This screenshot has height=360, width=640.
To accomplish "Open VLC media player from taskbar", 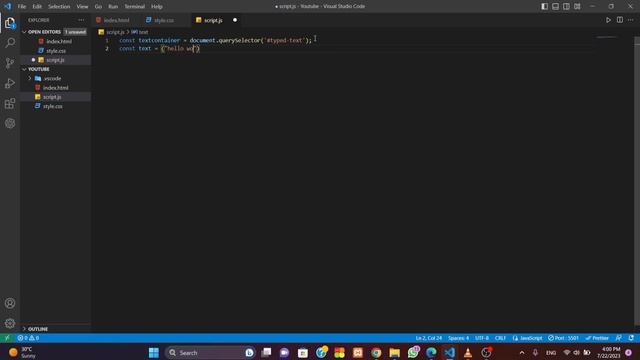I will pos(468,353).
